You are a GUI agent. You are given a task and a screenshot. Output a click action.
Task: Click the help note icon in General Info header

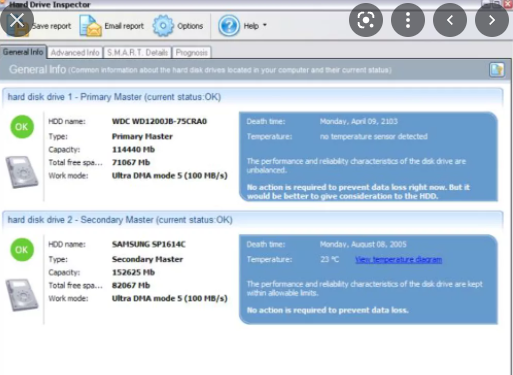pyautogui.click(x=496, y=70)
